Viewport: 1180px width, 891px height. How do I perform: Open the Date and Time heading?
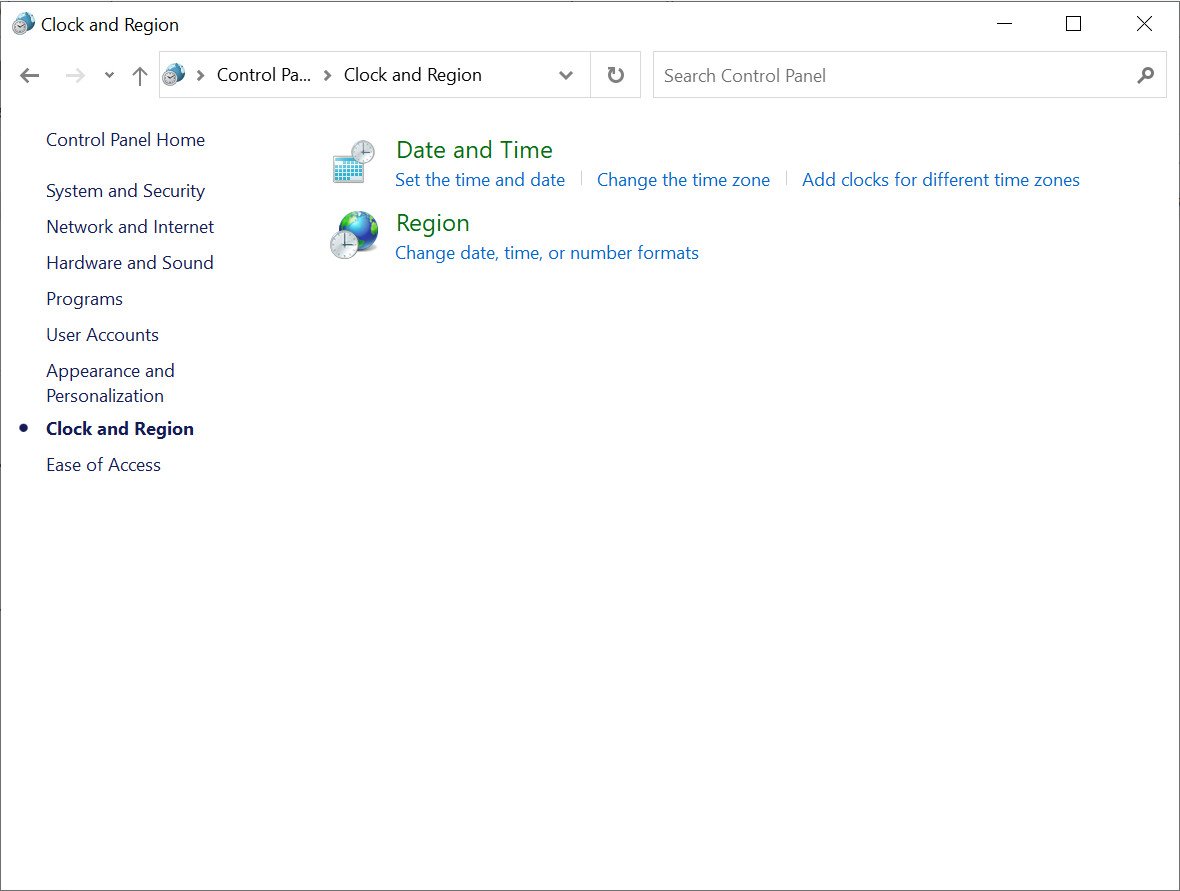tap(474, 150)
